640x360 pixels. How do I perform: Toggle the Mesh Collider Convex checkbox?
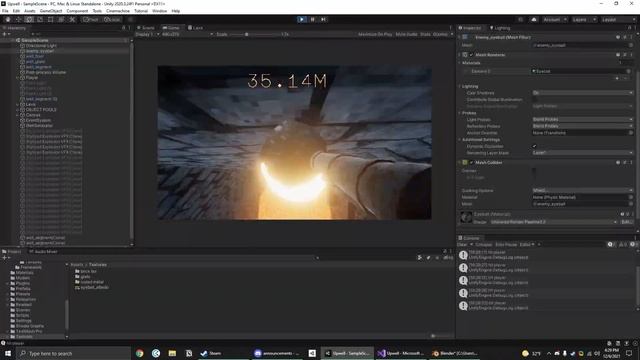(x=534, y=171)
